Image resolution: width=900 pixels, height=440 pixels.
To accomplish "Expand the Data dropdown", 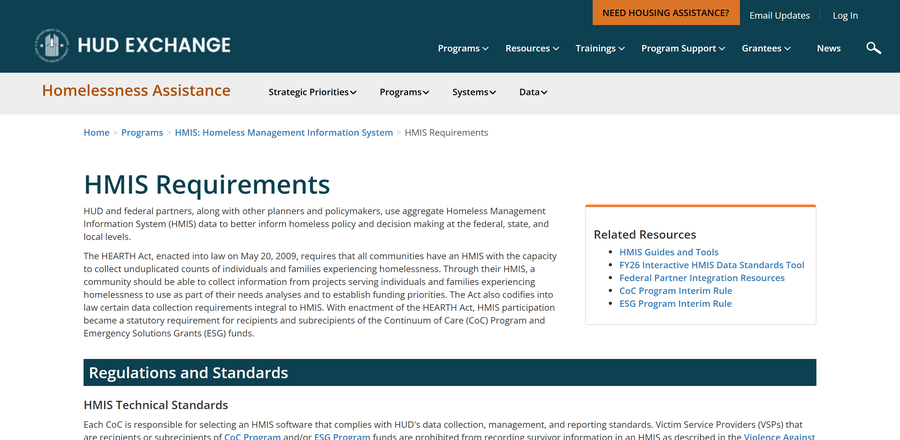I will [x=533, y=92].
